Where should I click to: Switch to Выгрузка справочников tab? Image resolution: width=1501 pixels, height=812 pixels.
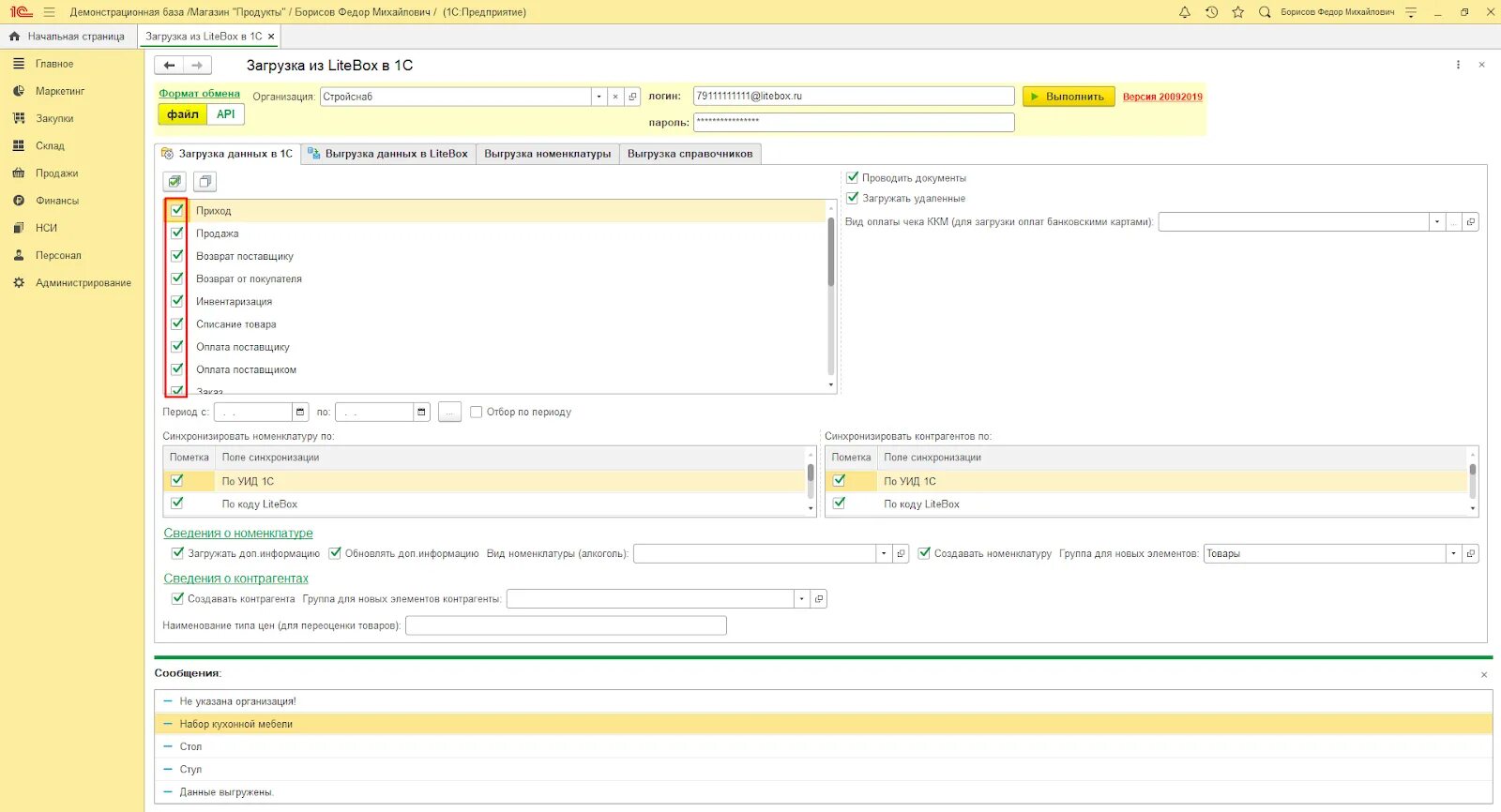coord(690,154)
